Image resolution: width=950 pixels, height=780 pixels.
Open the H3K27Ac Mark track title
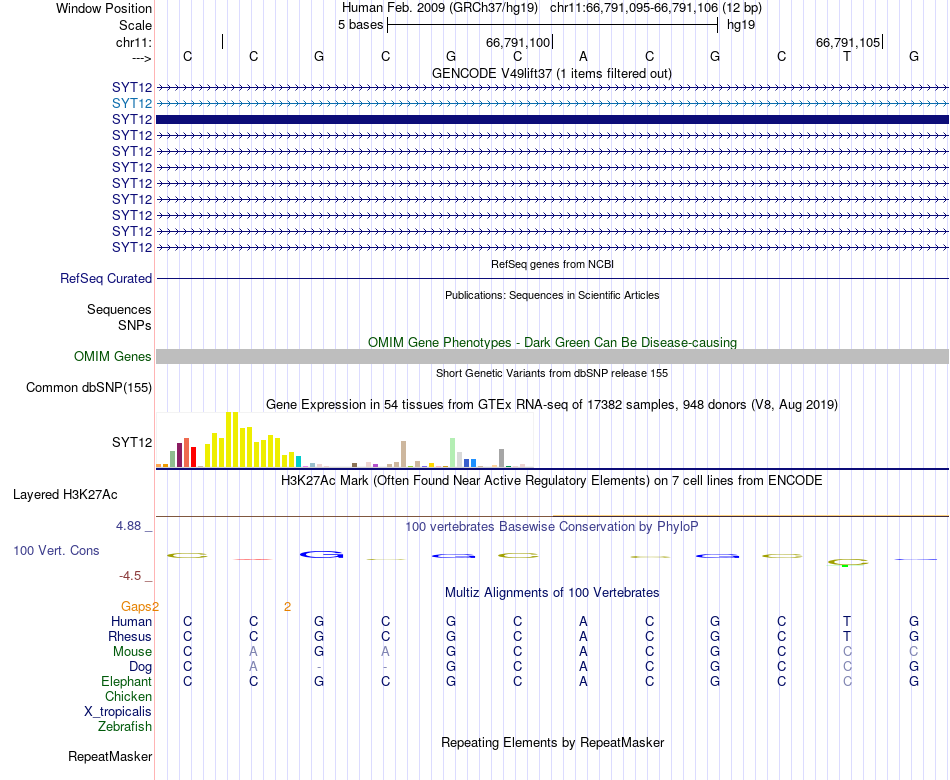point(552,481)
